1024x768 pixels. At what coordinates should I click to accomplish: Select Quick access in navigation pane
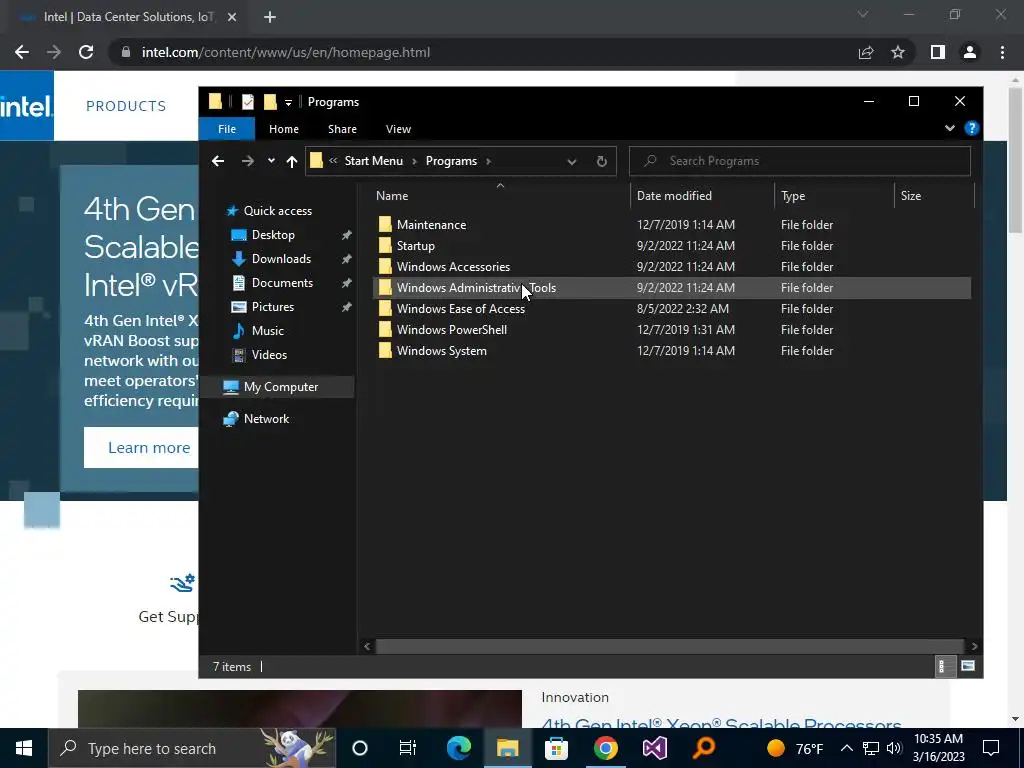point(278,211)
